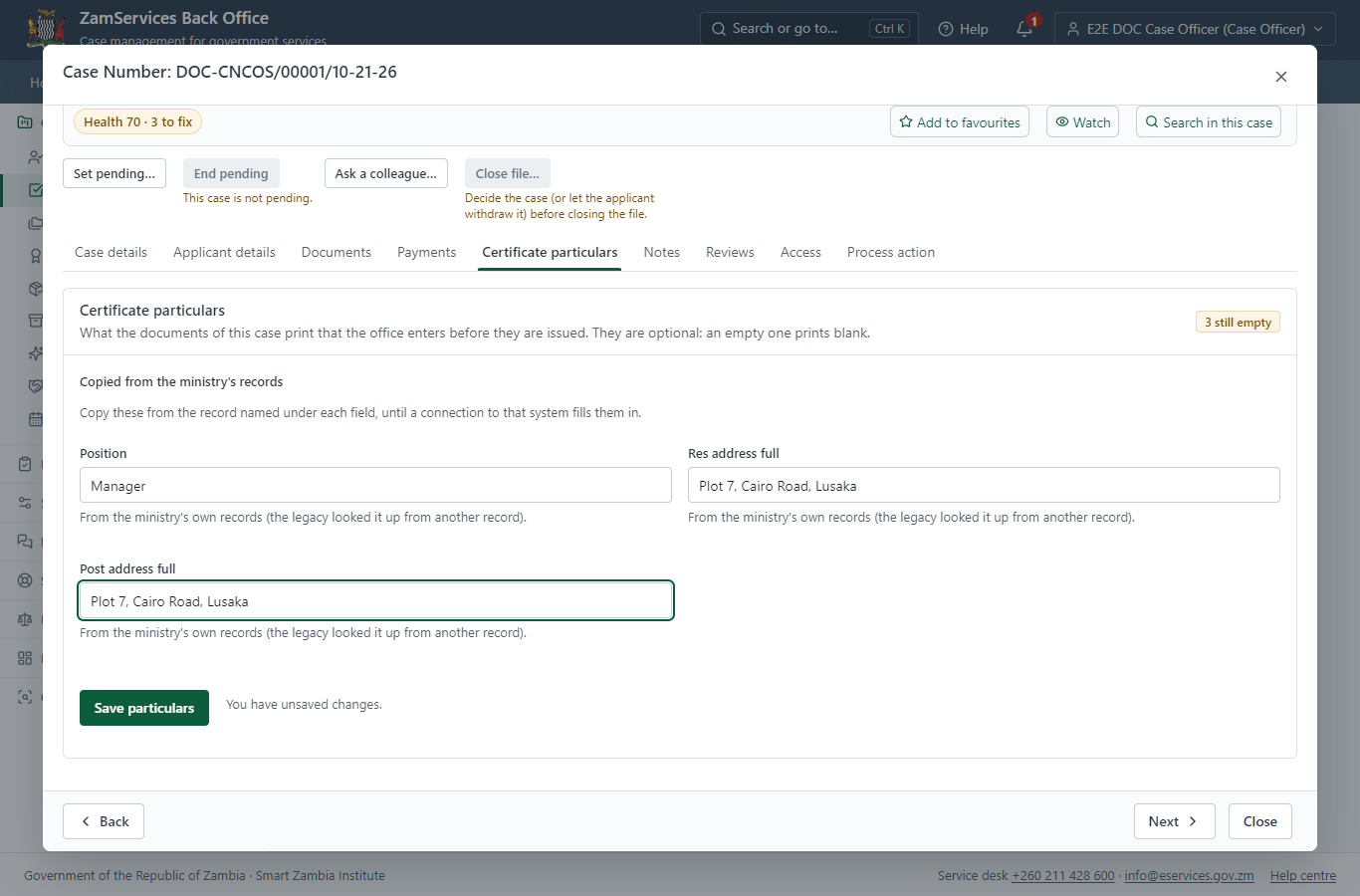
Task: Click the Copied from the ministry's records heading
Action: [181, 381]
